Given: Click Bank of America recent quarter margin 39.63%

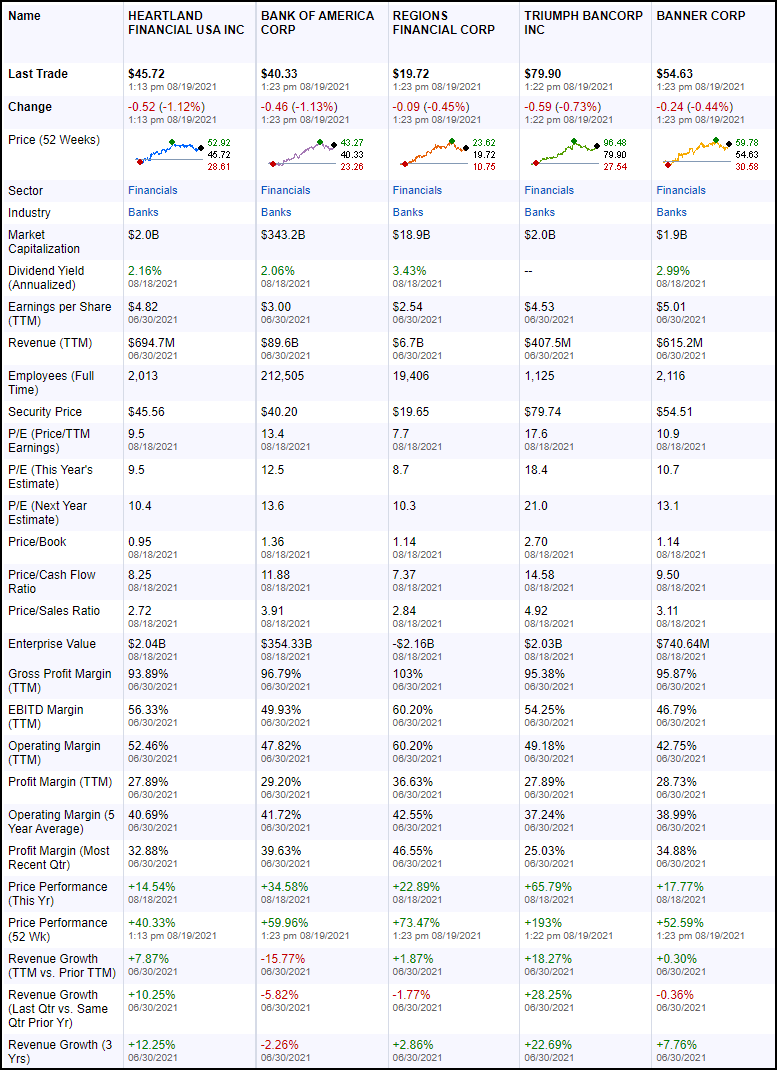Looking at the screenshot, I should pyautogui.click(x=281, y=851).
